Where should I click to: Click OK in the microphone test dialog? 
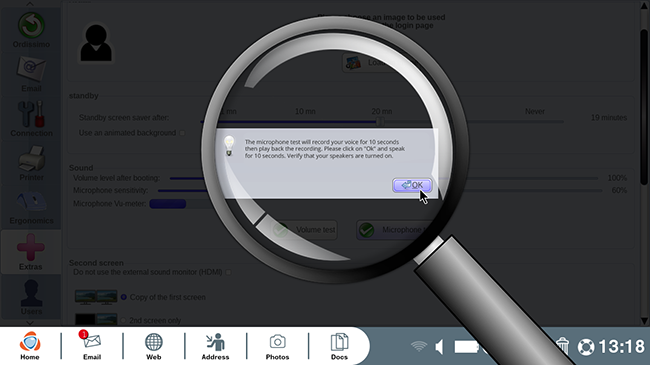(x=412, y=185)
